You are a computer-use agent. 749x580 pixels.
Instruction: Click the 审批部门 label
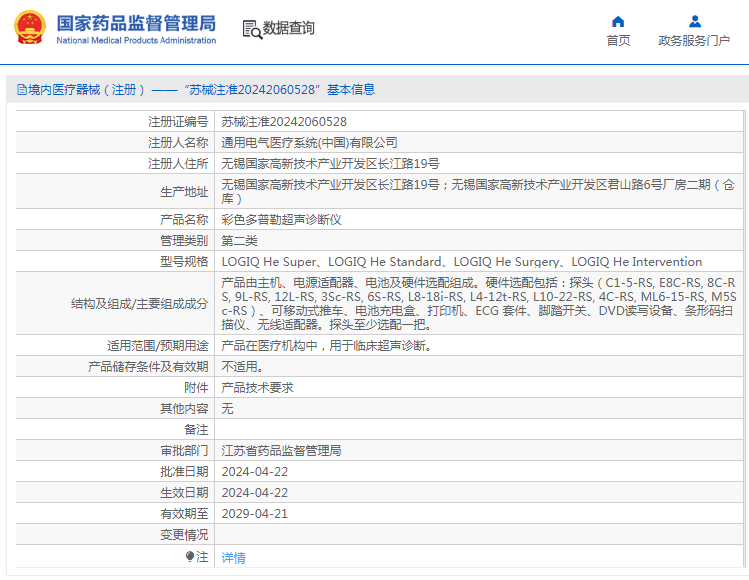(x=184, y=451)
